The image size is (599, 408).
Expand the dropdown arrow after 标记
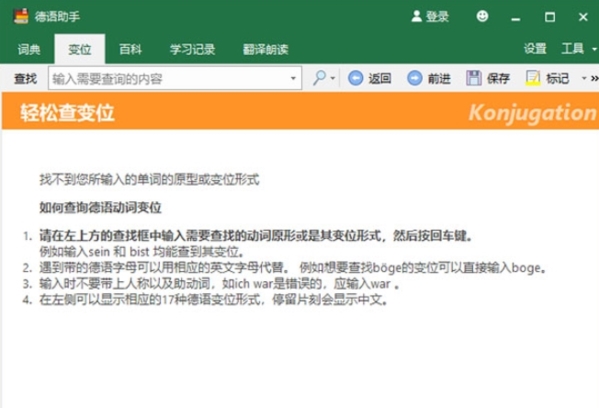[x=584, y=78]
